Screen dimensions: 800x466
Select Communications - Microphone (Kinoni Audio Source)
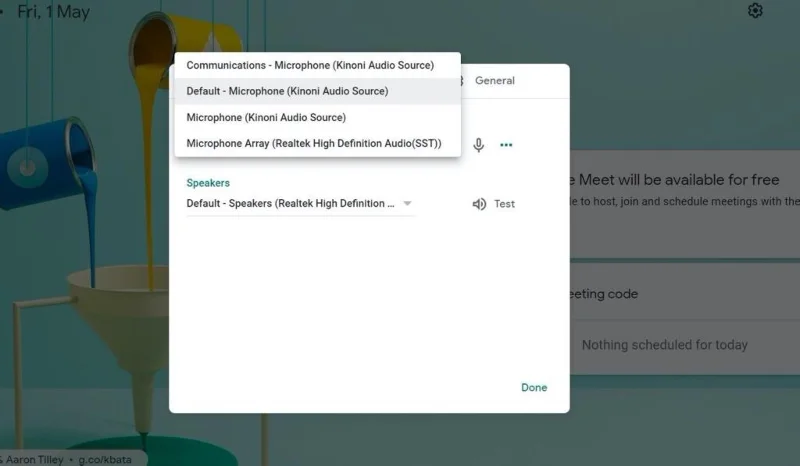click(317, 65)
